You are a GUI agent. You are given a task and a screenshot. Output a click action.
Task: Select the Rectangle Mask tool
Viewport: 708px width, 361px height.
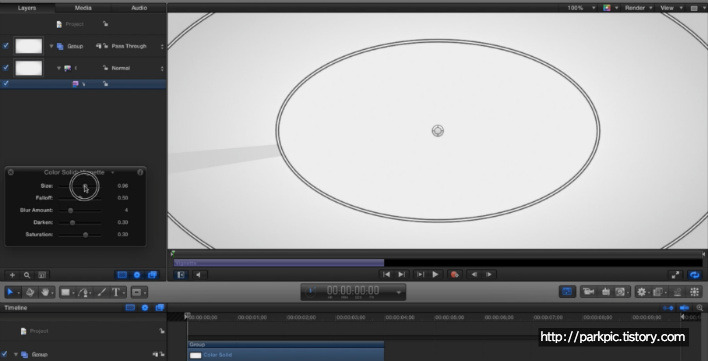point(137,292)
